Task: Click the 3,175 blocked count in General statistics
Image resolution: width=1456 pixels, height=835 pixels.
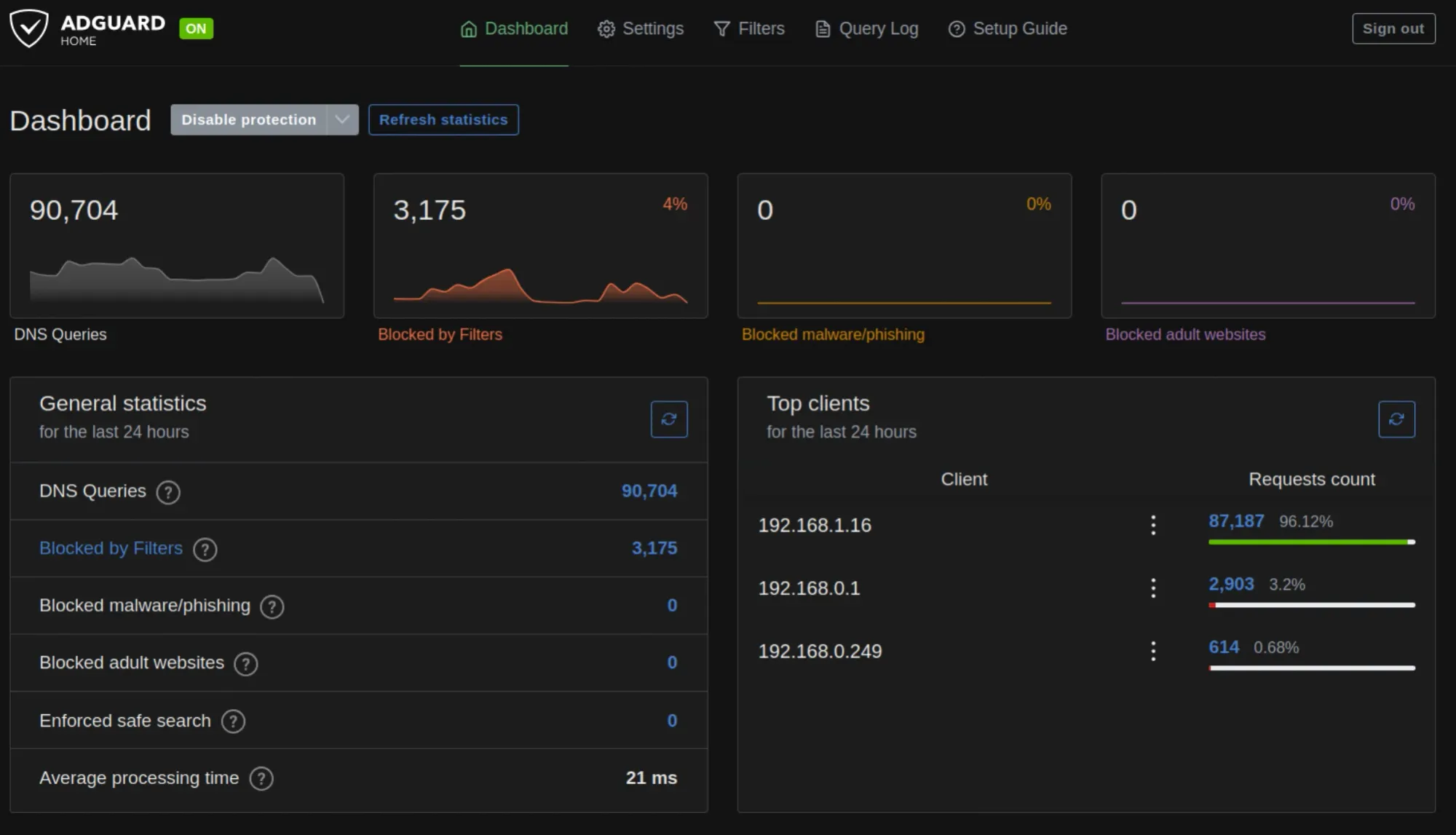Action: coord(654,548)
